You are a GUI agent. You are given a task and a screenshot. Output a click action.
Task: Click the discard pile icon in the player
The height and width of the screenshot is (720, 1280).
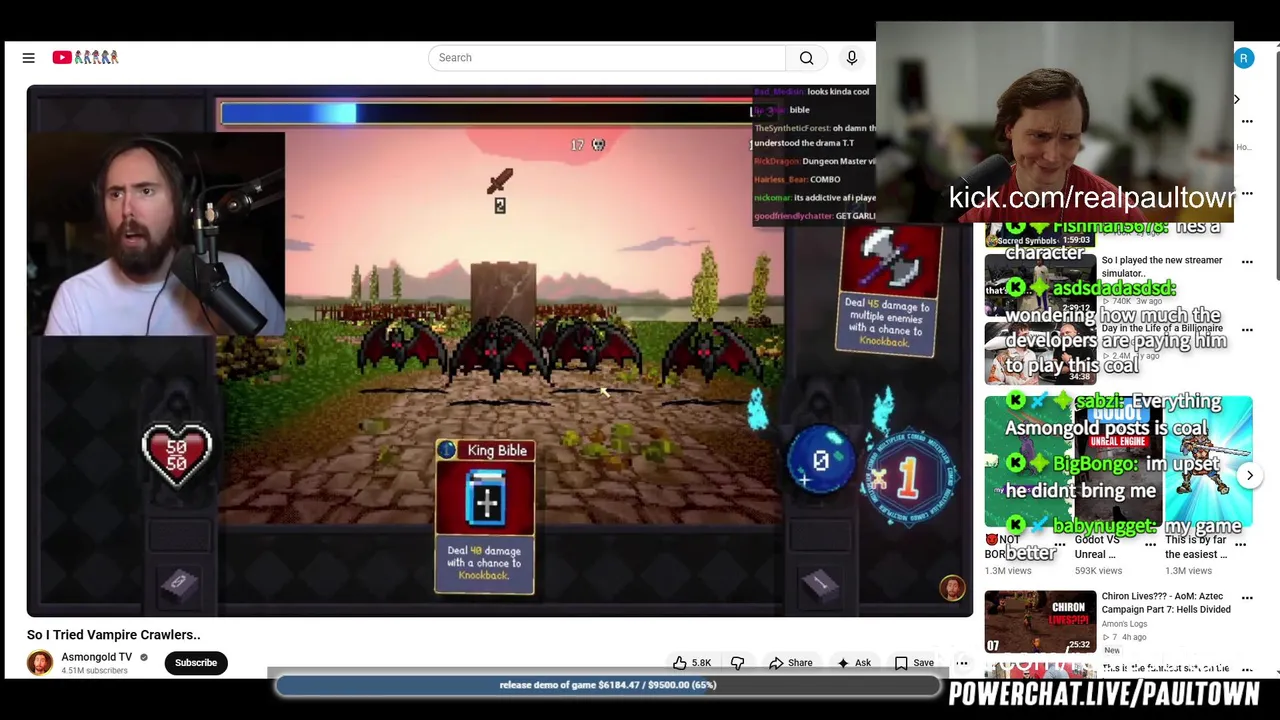(x=820, y=582)
